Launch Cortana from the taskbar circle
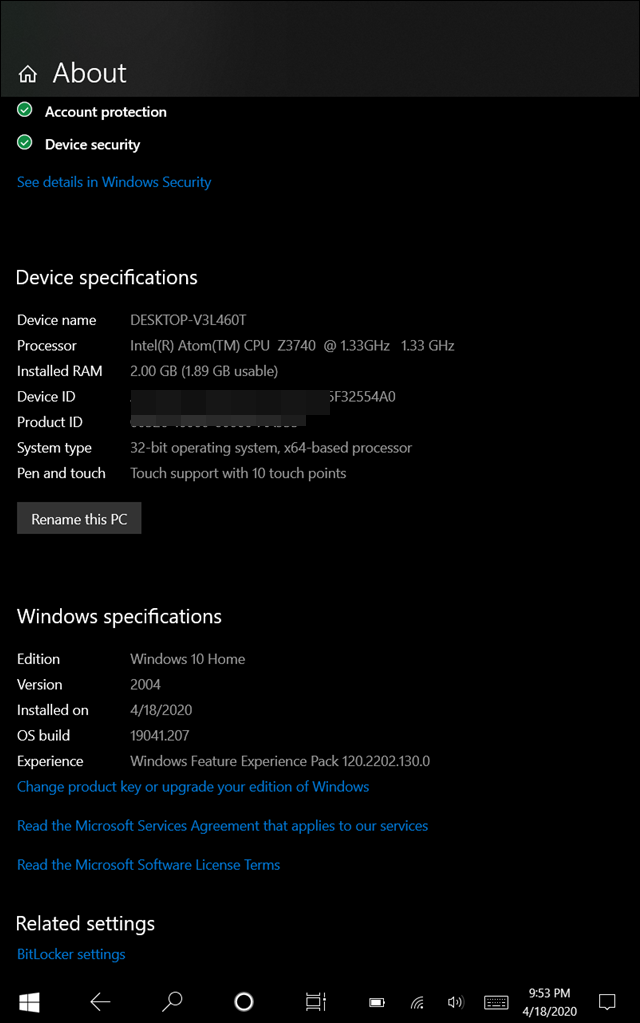Viewport: 640px width, 1023px height. point(244,1001)
